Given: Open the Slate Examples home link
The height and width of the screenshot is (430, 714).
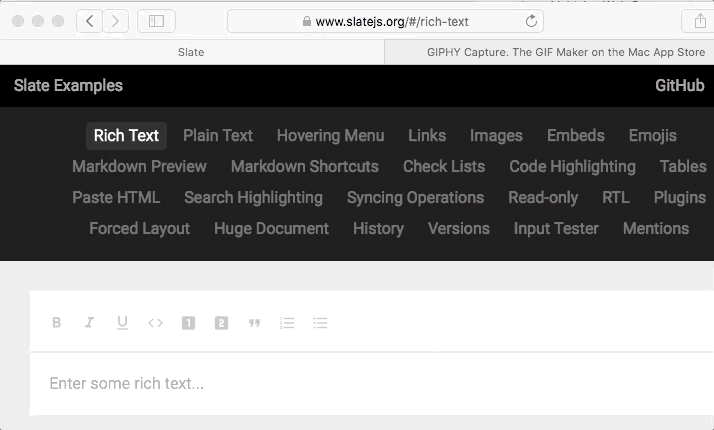Looking at the screenshot, I should click(68, 85).
